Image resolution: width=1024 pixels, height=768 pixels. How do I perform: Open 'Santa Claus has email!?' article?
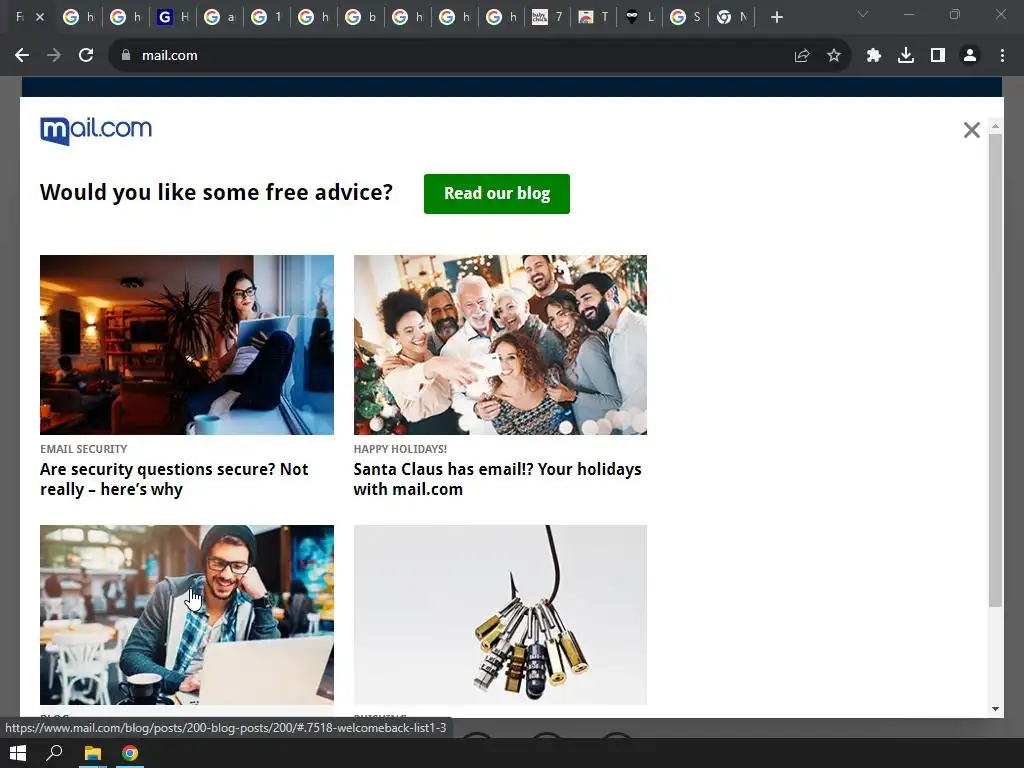click(497, 479)
